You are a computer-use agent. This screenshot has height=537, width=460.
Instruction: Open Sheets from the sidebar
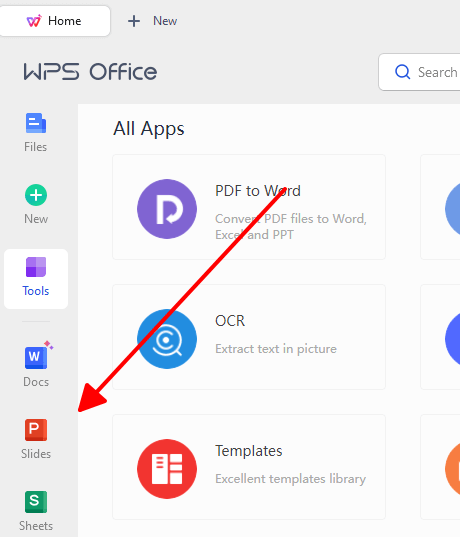click(36, 511)
